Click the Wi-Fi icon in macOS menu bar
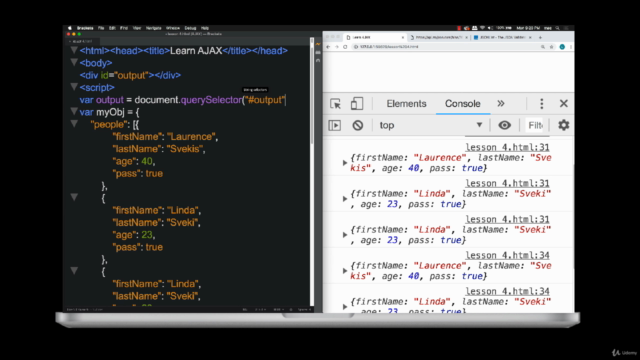Image resolution: width=640 pixels, height=360 pixels. point(482,28)
